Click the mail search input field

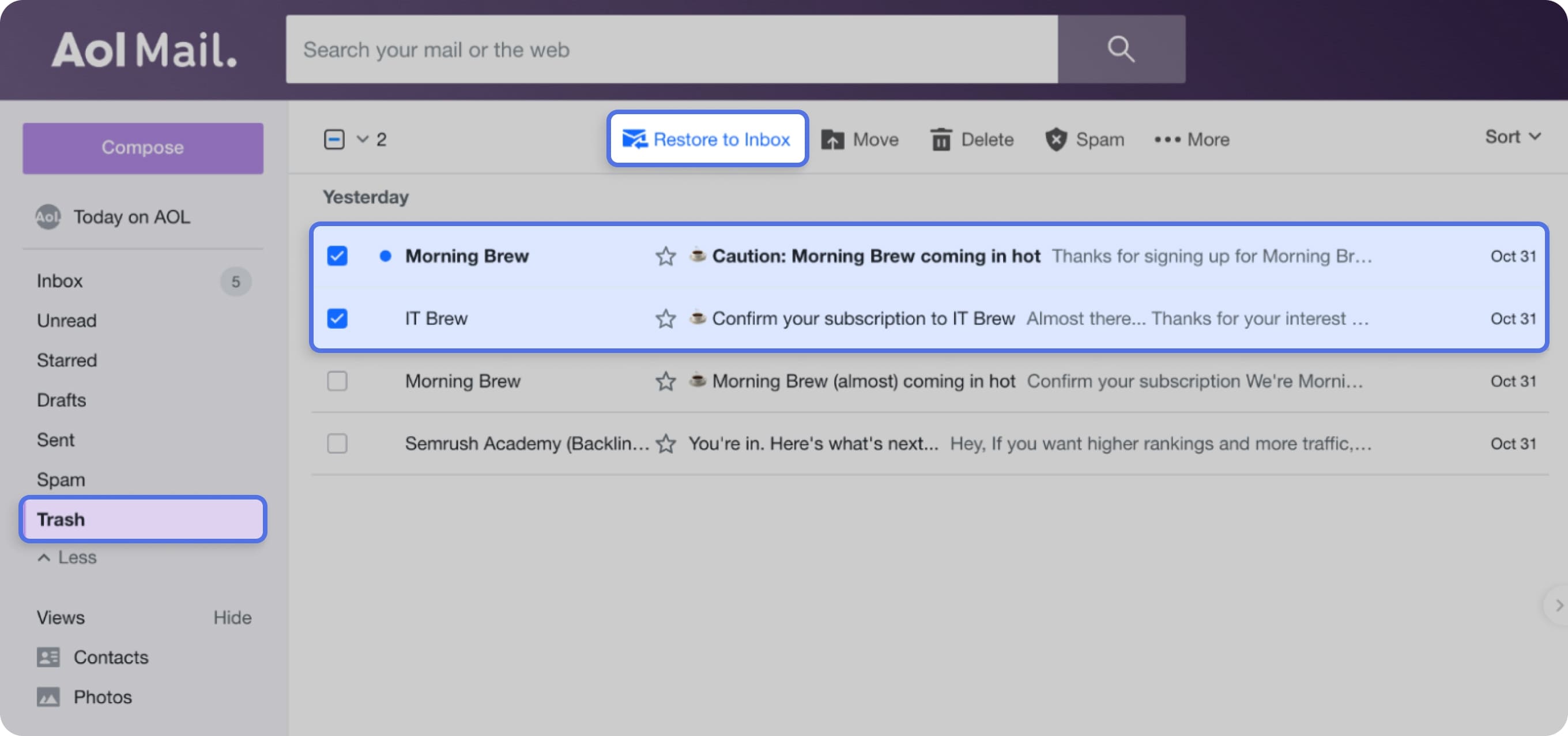(669, 49)
